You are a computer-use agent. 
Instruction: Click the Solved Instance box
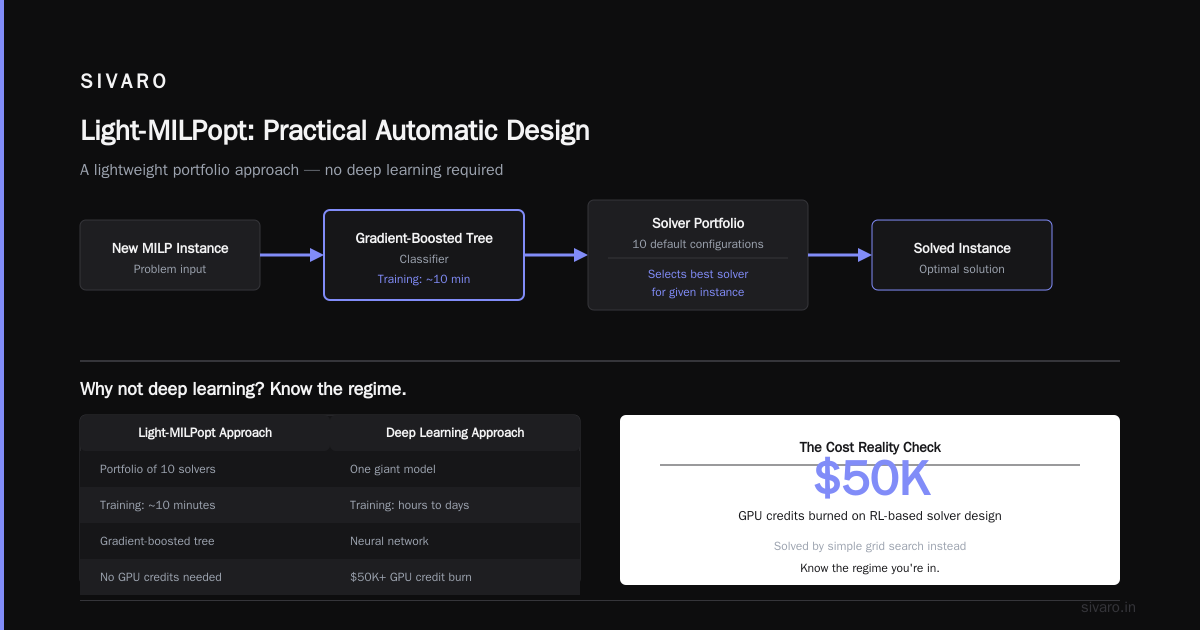point(962,255)
